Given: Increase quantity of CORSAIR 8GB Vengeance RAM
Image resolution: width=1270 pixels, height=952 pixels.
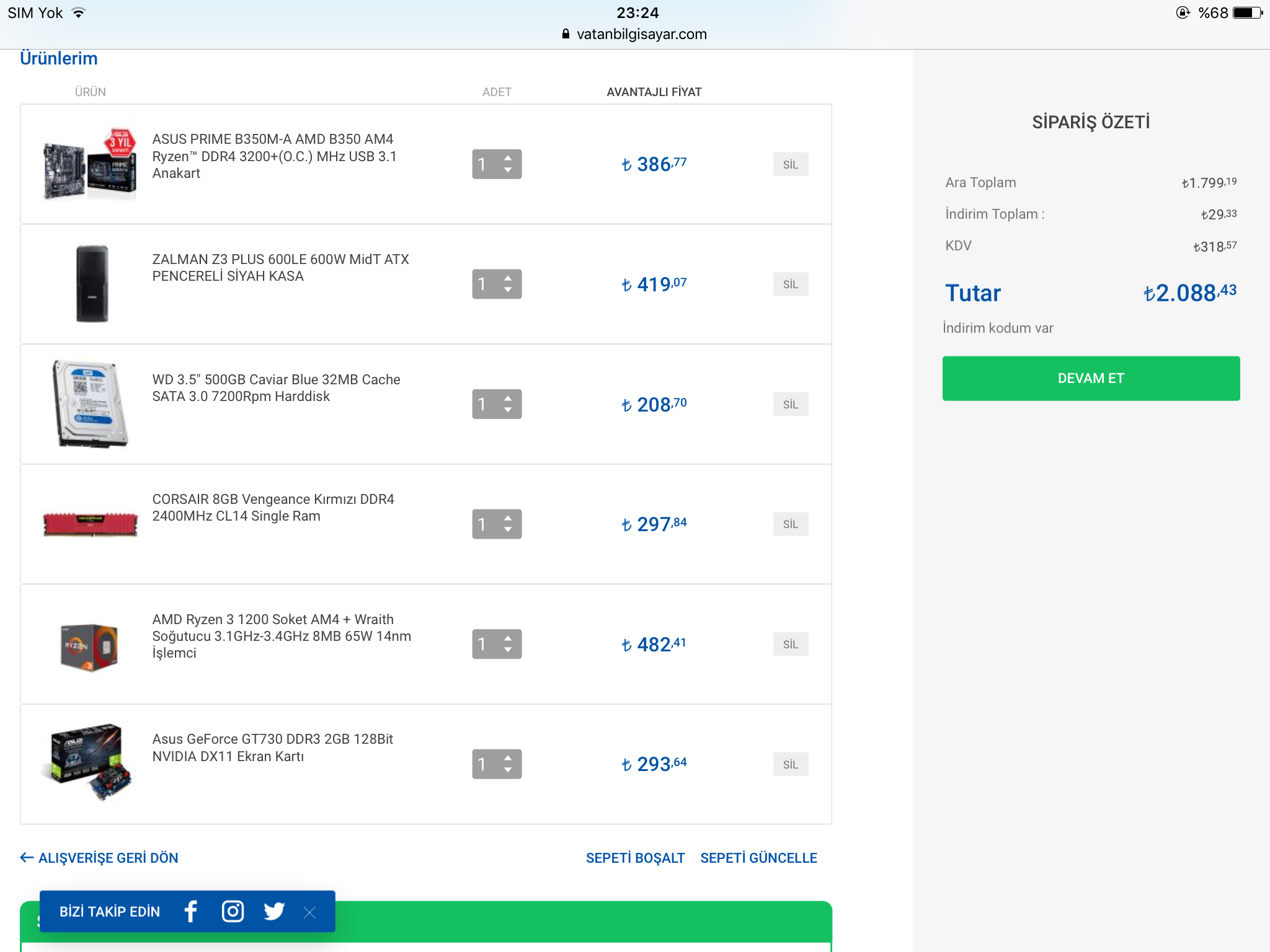Looking at the screenshot, I should (x=508, y=518).
